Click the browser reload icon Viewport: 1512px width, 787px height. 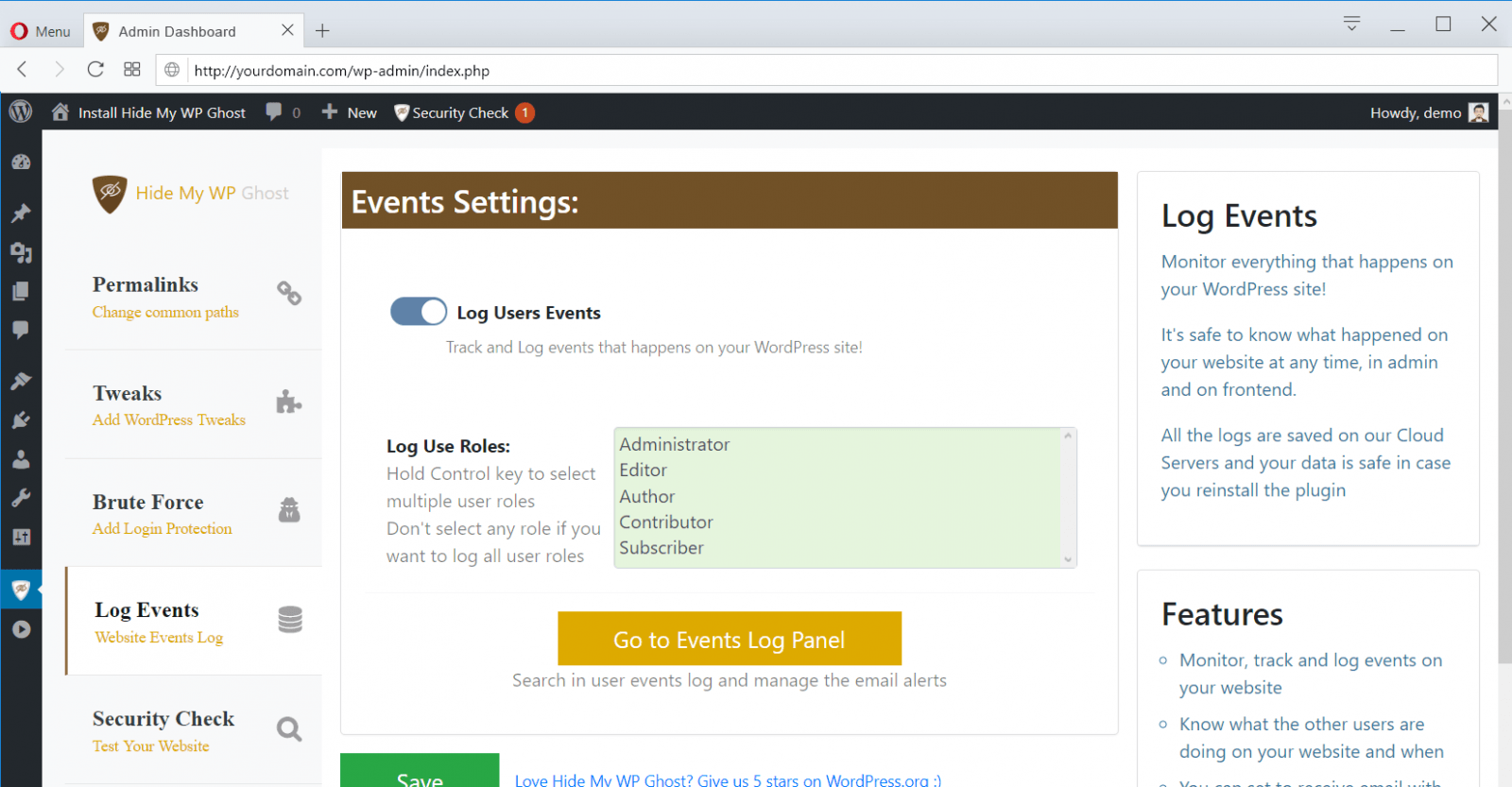click(x=95, y=70)
